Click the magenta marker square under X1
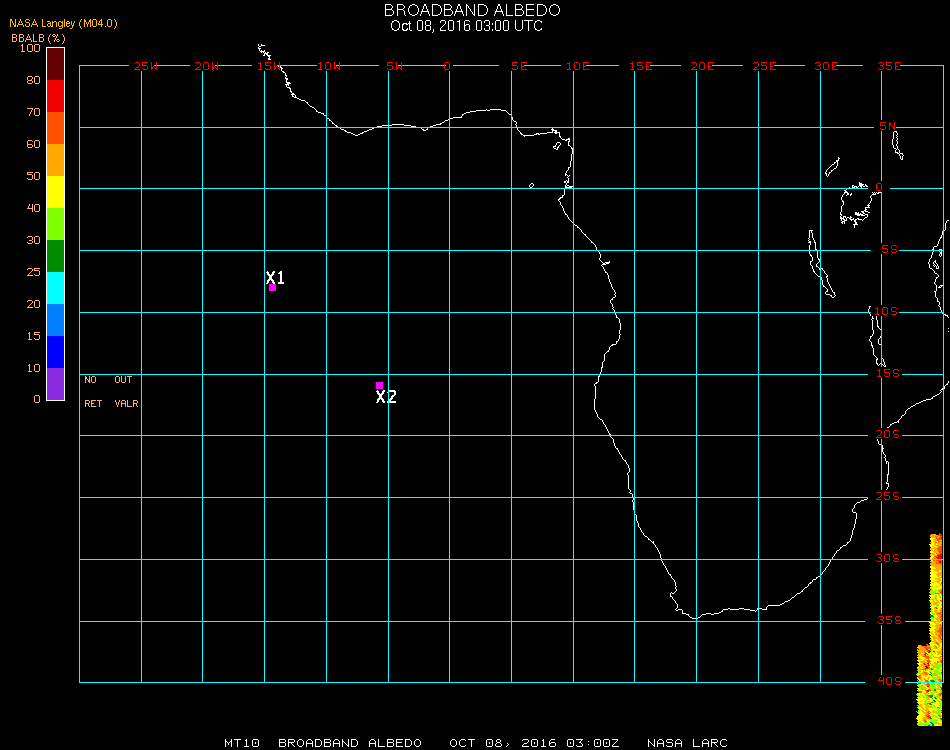This screenshot has height=750, width=950. [273, 288]
